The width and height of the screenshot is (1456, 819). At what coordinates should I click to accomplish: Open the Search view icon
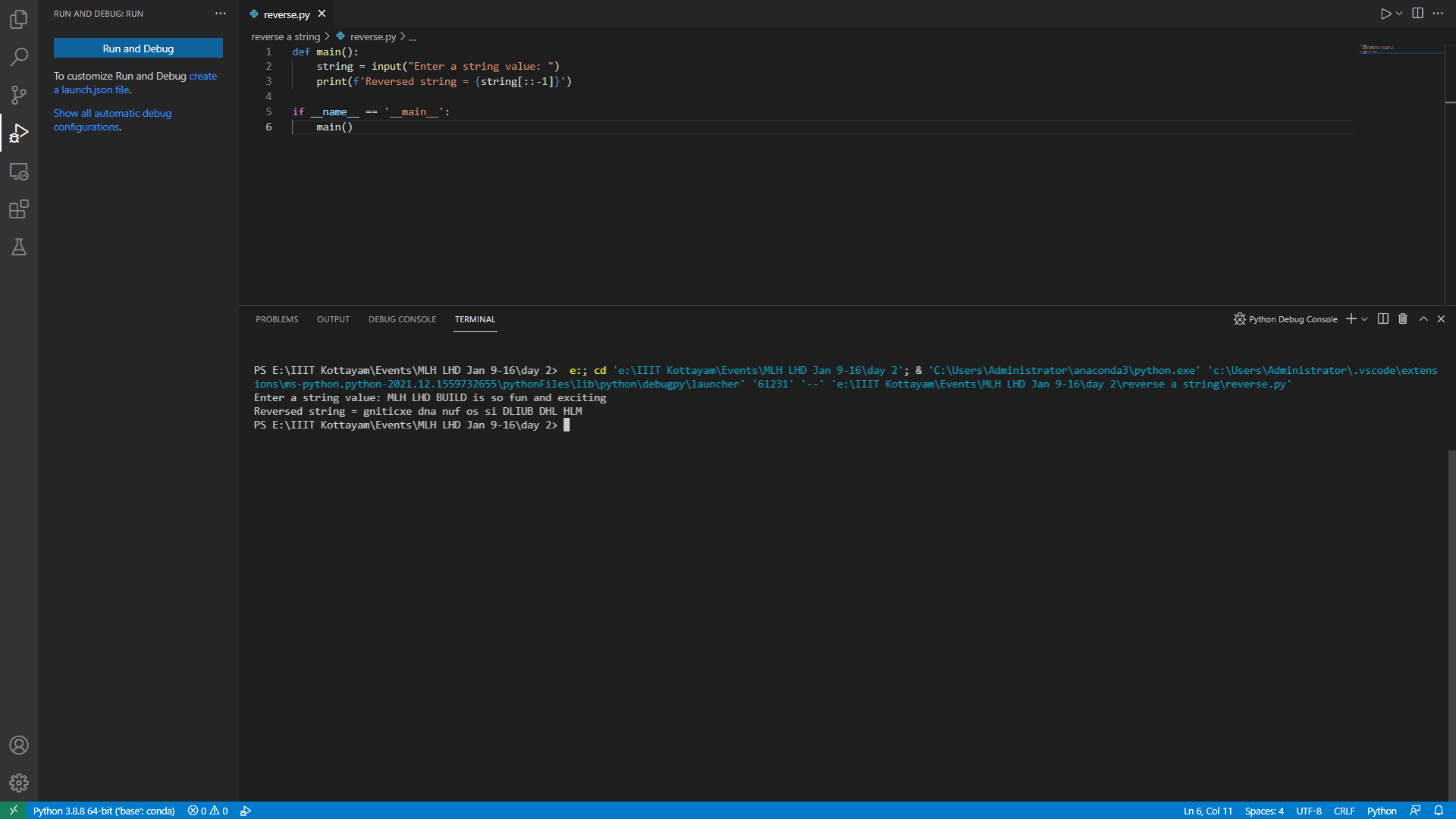pos(19,57)
